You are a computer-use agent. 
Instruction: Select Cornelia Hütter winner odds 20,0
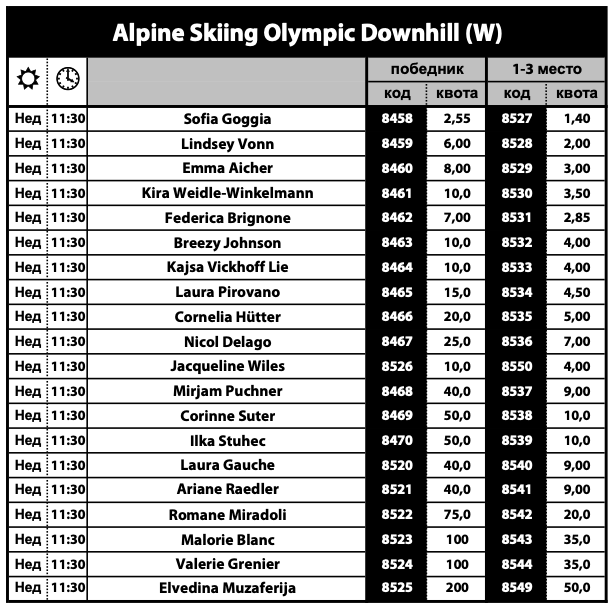(x=456, y=317)
